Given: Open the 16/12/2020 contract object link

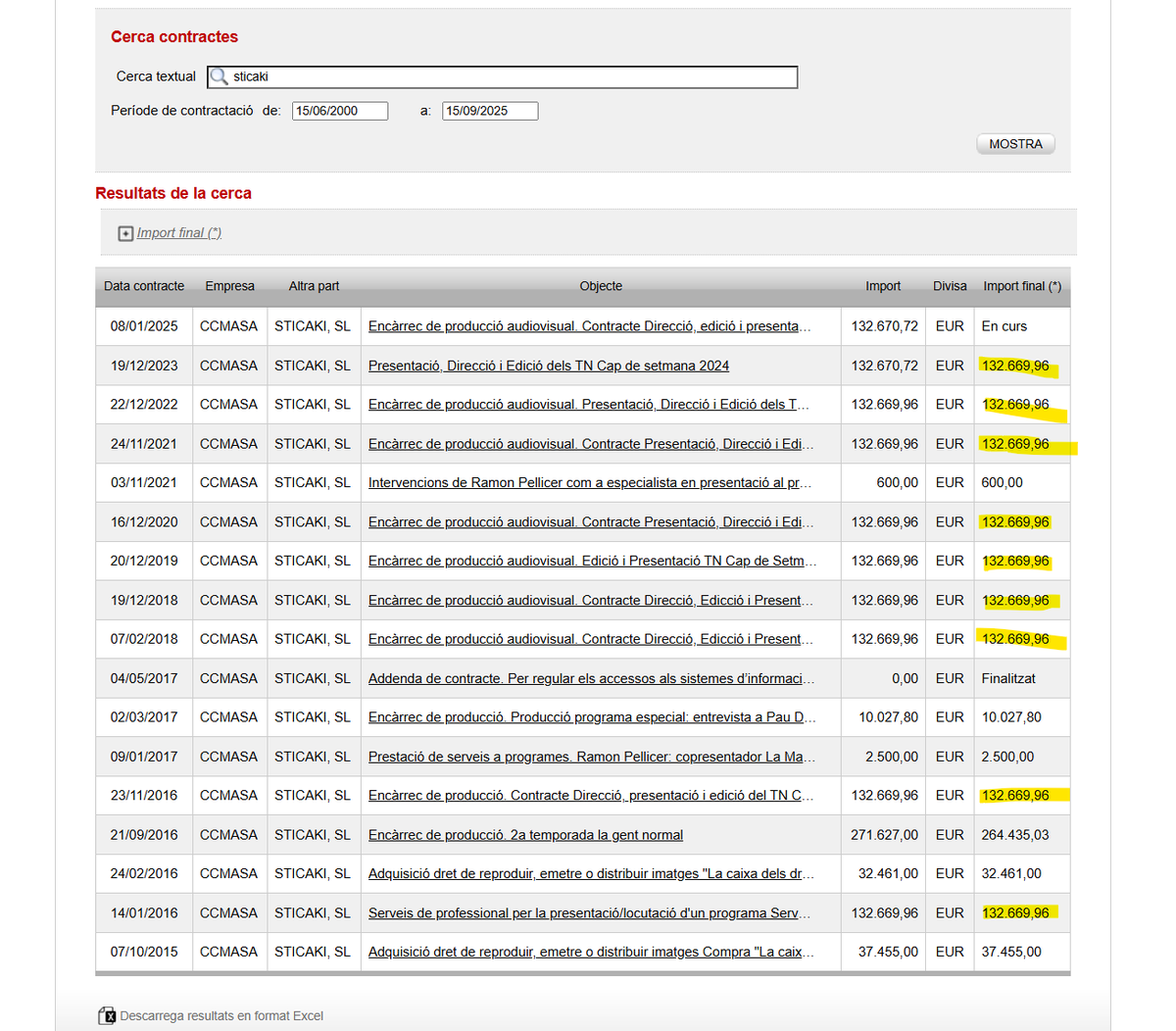Looking at the screenshot, I should [x=591, y=522].
